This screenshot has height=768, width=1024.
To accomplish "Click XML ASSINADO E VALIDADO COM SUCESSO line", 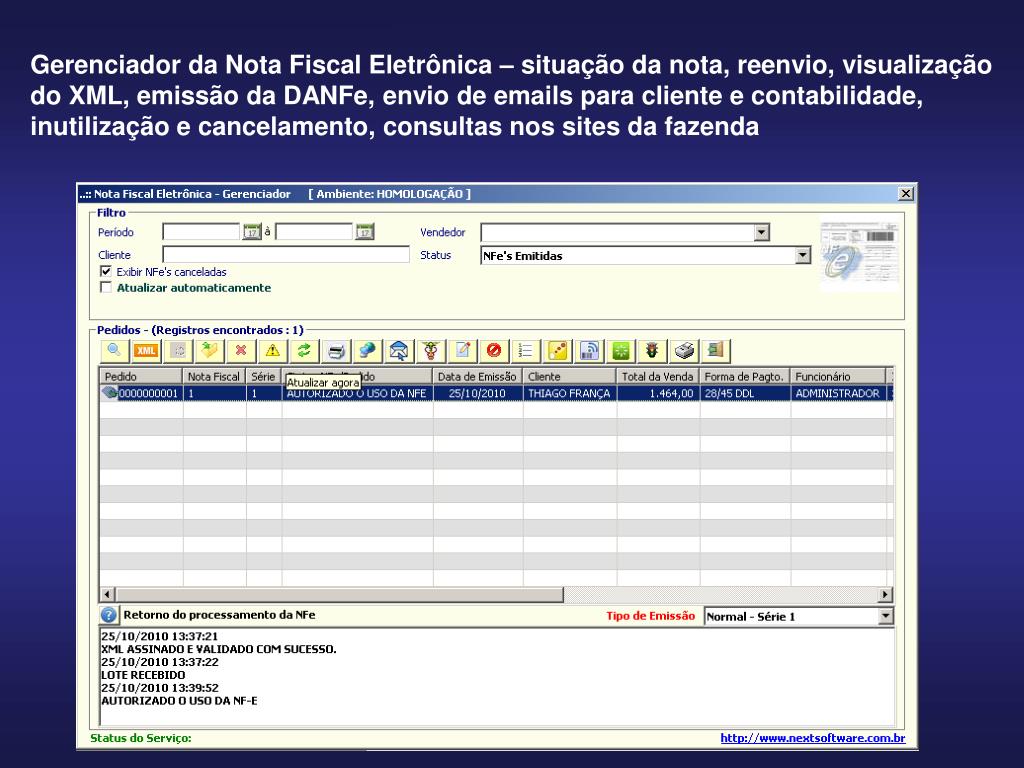I will (219, 649).
